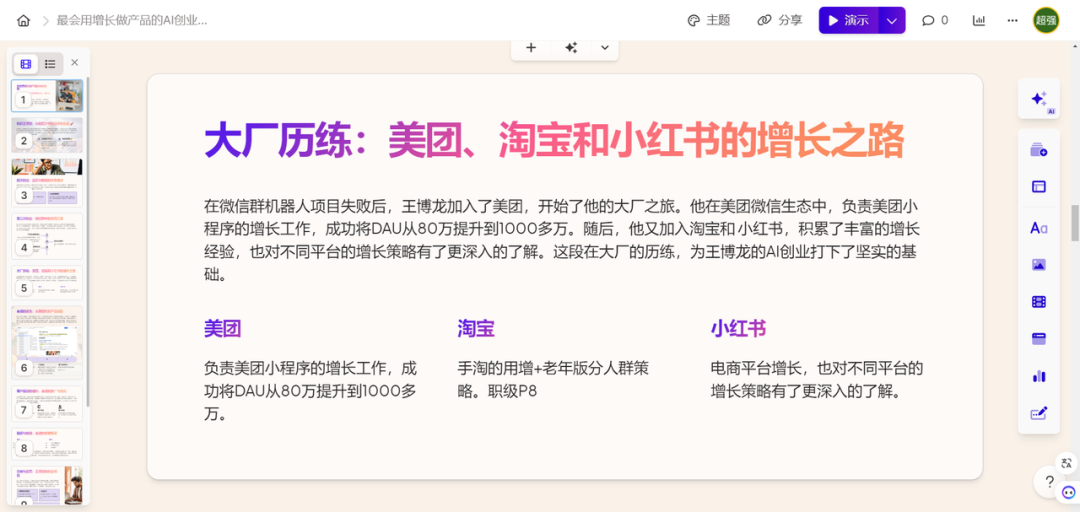Click text 电商平台增长 under 小红书
Viewport: 1080px width, 512px height.
[817, 379]
